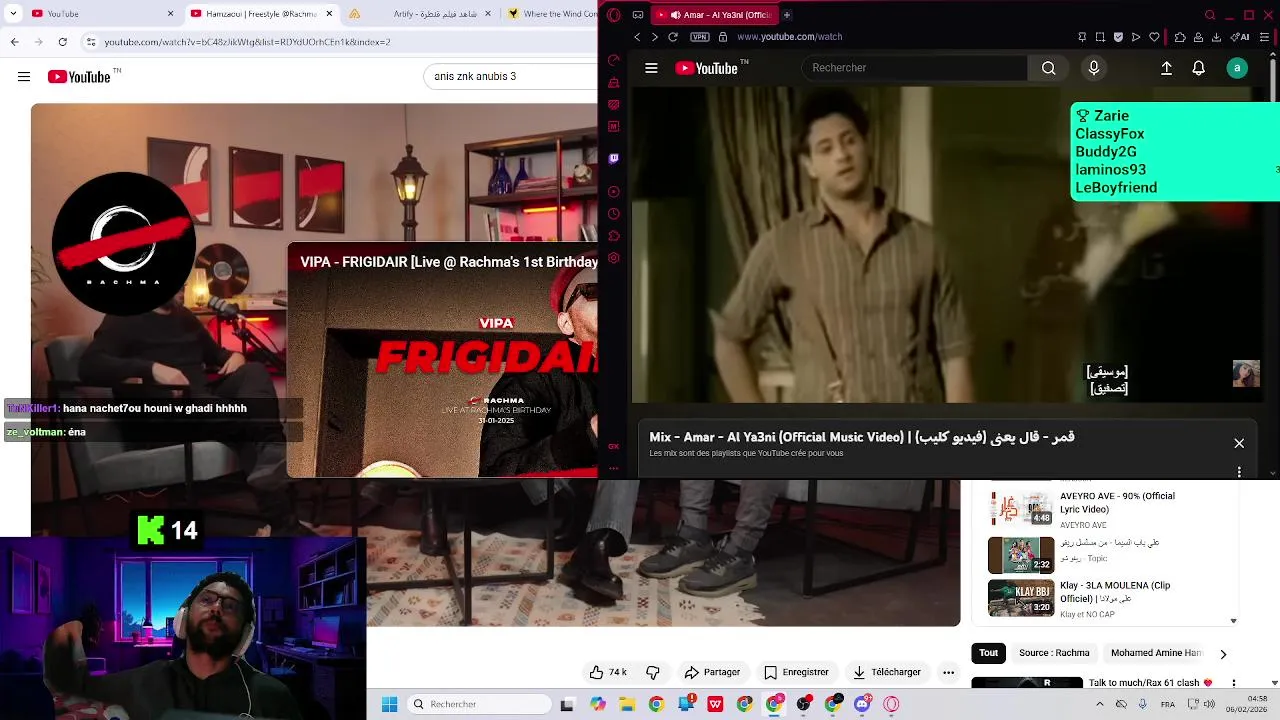Viewport: 1280px width, 720px height.
Task: Open the tab islands workspace icon in Opera
Action: coord(638,15)
